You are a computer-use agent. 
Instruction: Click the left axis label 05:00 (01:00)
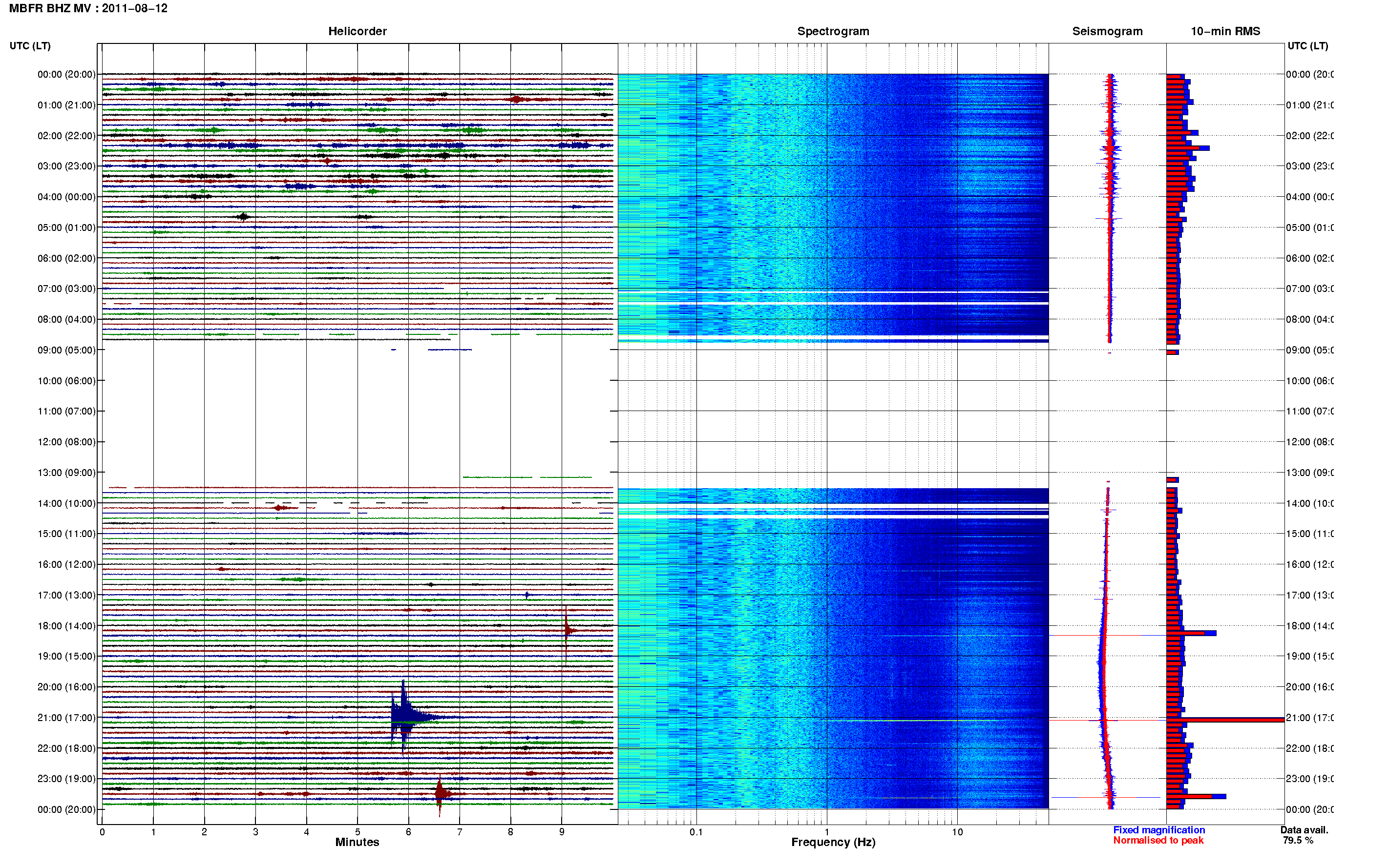click(66, 227)
